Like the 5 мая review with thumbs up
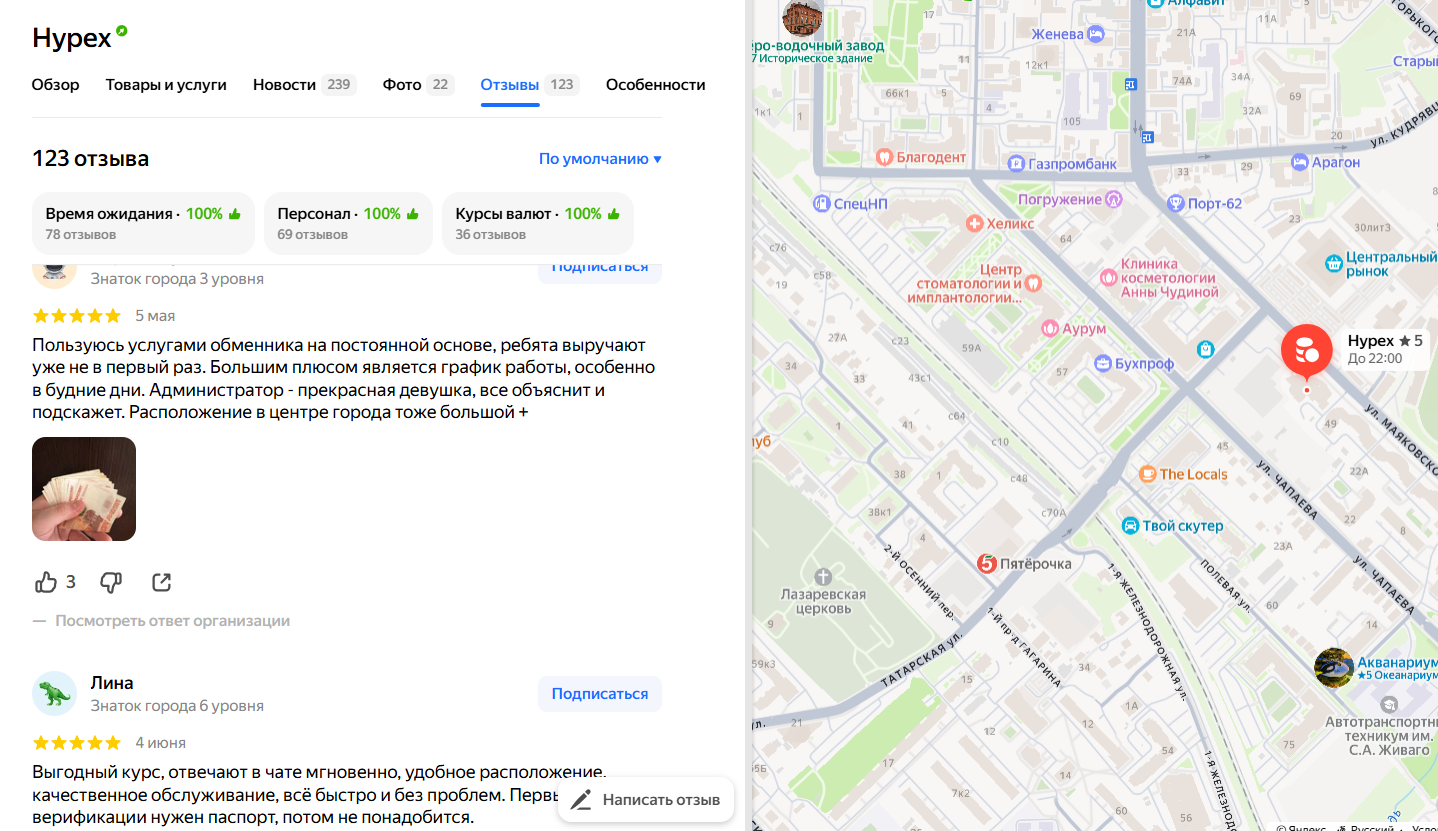 46,582
